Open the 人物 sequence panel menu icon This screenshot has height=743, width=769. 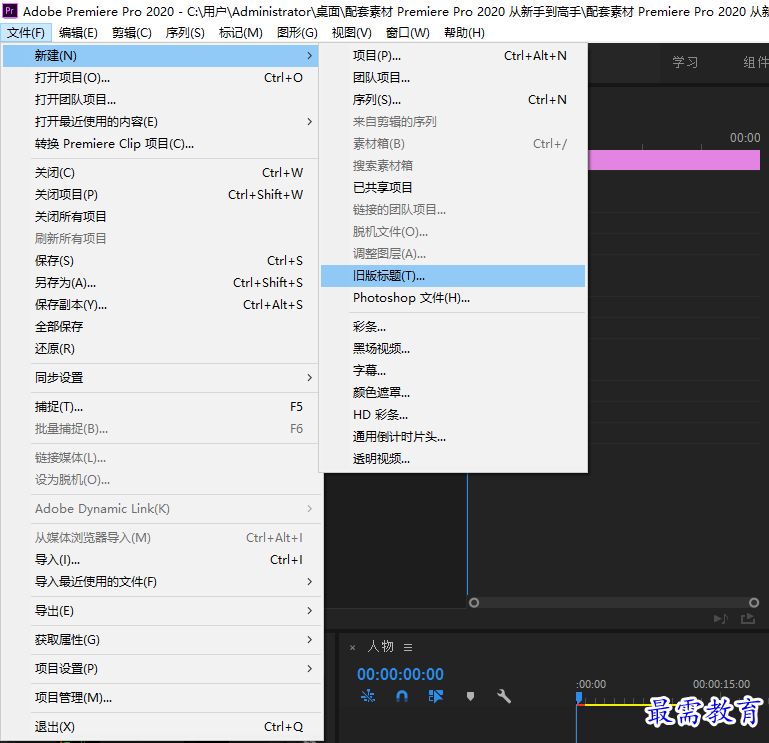coord(408,647)
